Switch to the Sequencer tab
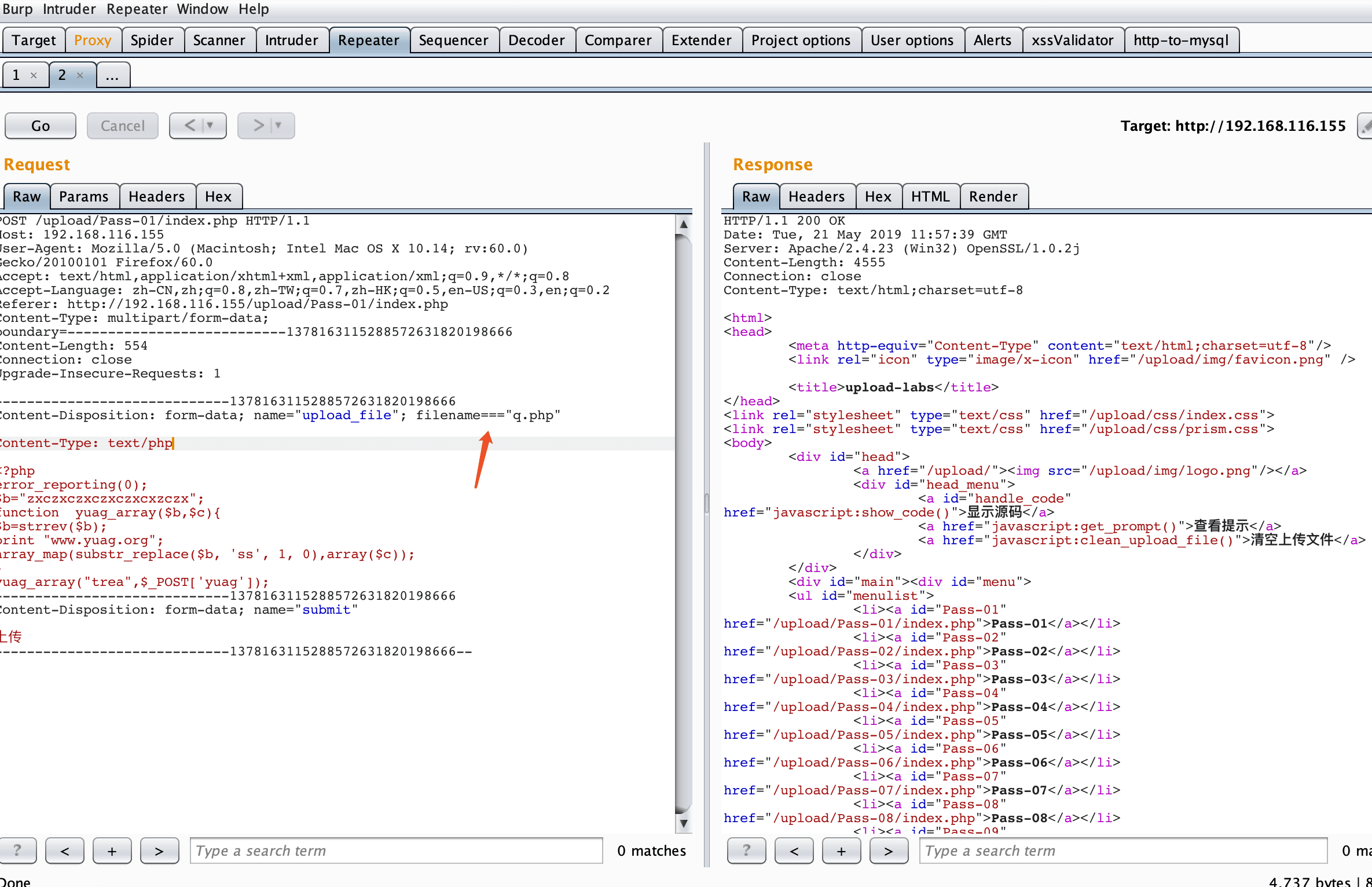Viewport: 1372px width, 887px height. tap(454, 40)
